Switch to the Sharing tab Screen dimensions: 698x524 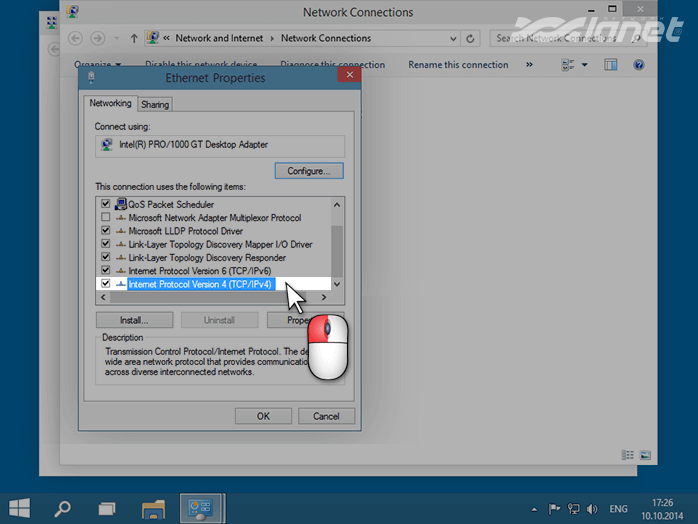(x=155, y=105)
